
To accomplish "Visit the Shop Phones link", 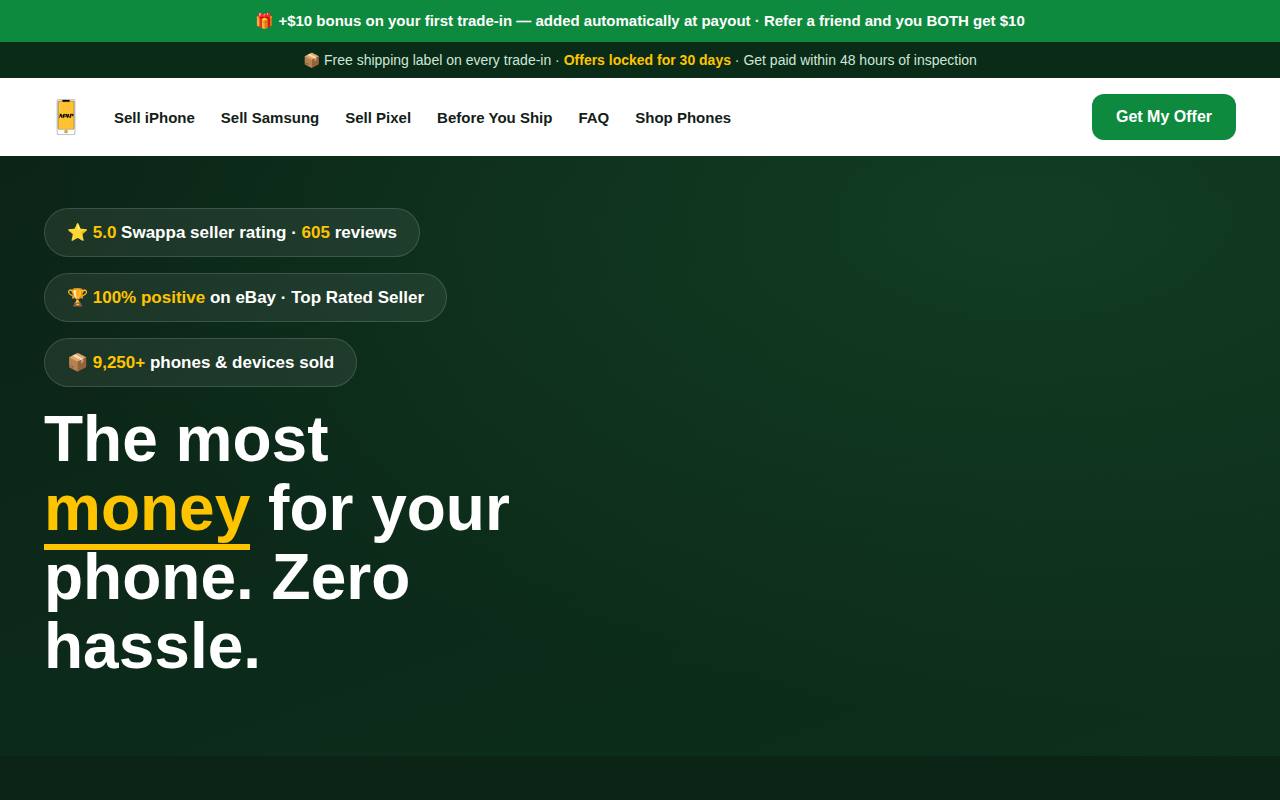I will (x=683, y=118).
